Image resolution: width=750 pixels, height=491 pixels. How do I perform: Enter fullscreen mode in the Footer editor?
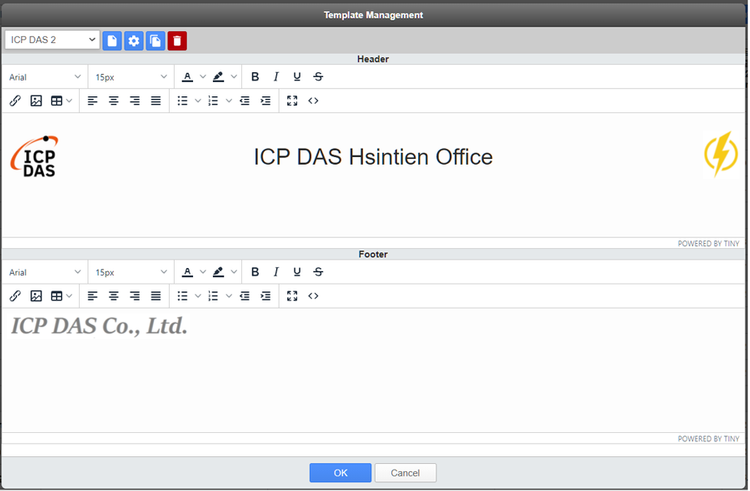click(292, 296)
